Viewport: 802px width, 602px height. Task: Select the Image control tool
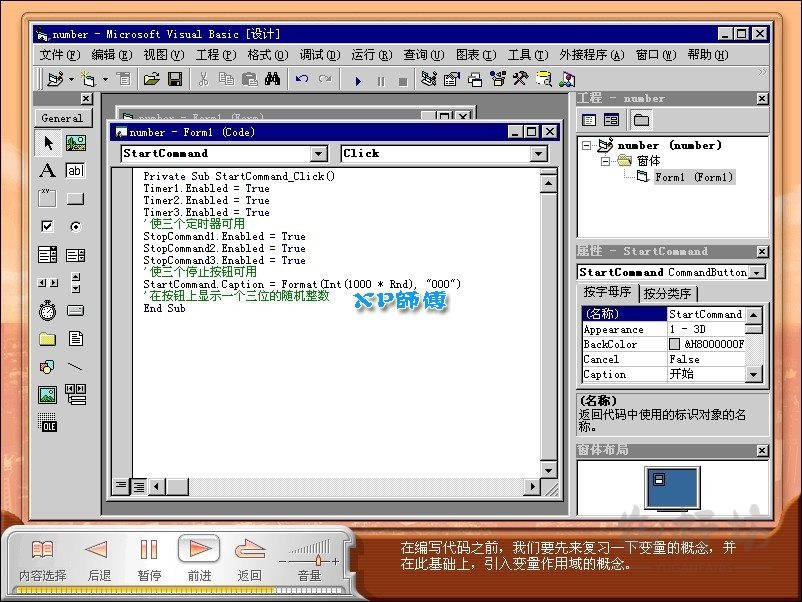tap(48, 394)
